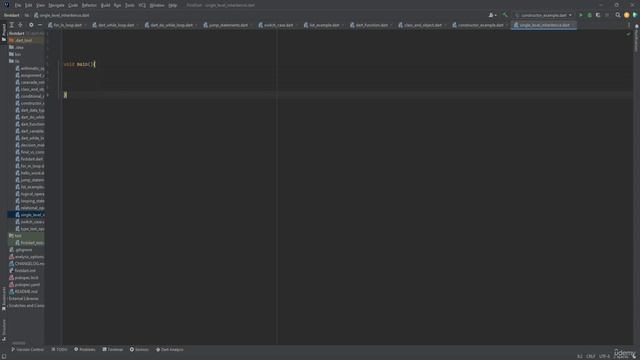Open the Run menu
This screenshot has width=640, height=360.
(x=118, y=5)
